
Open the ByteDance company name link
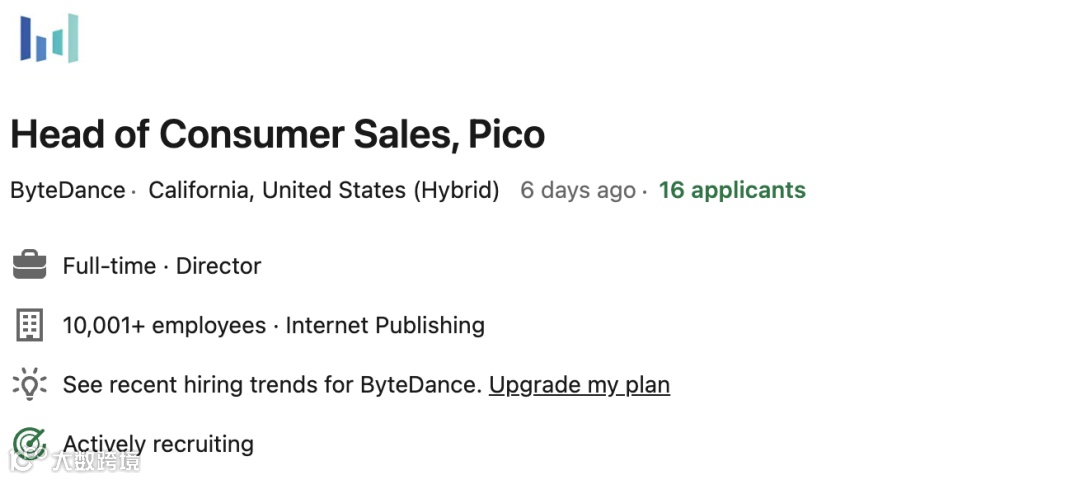(68, 190)
